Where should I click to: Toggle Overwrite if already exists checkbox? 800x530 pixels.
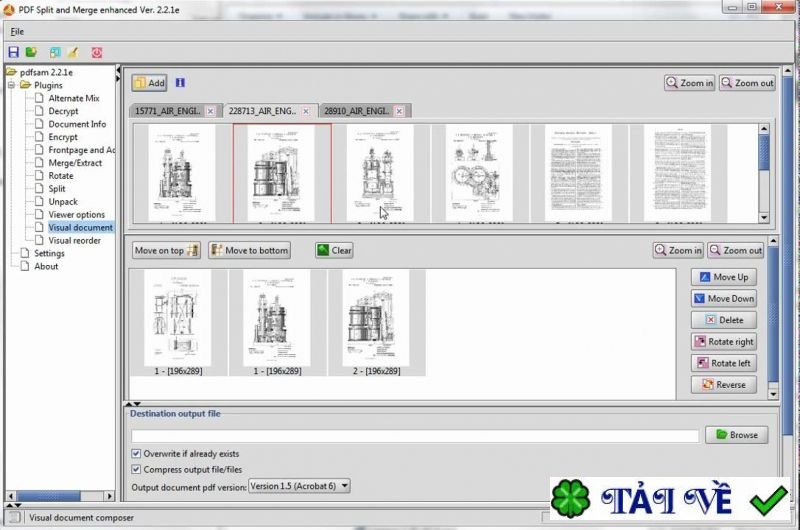(x=136, y=453)
